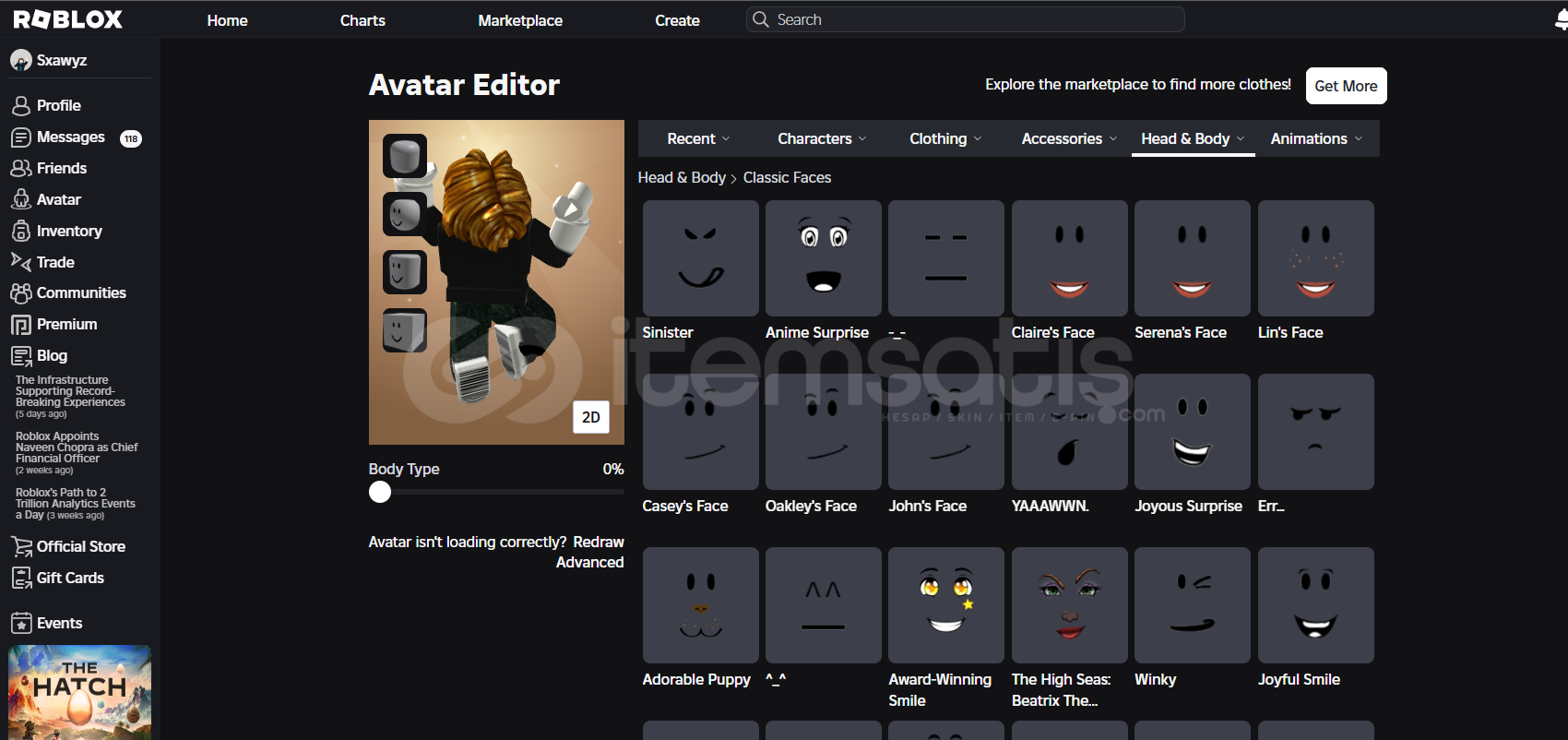Equip the Adorable Puppy face
The width and height of the screenshot is (1568, 740).
click(701, 605)
